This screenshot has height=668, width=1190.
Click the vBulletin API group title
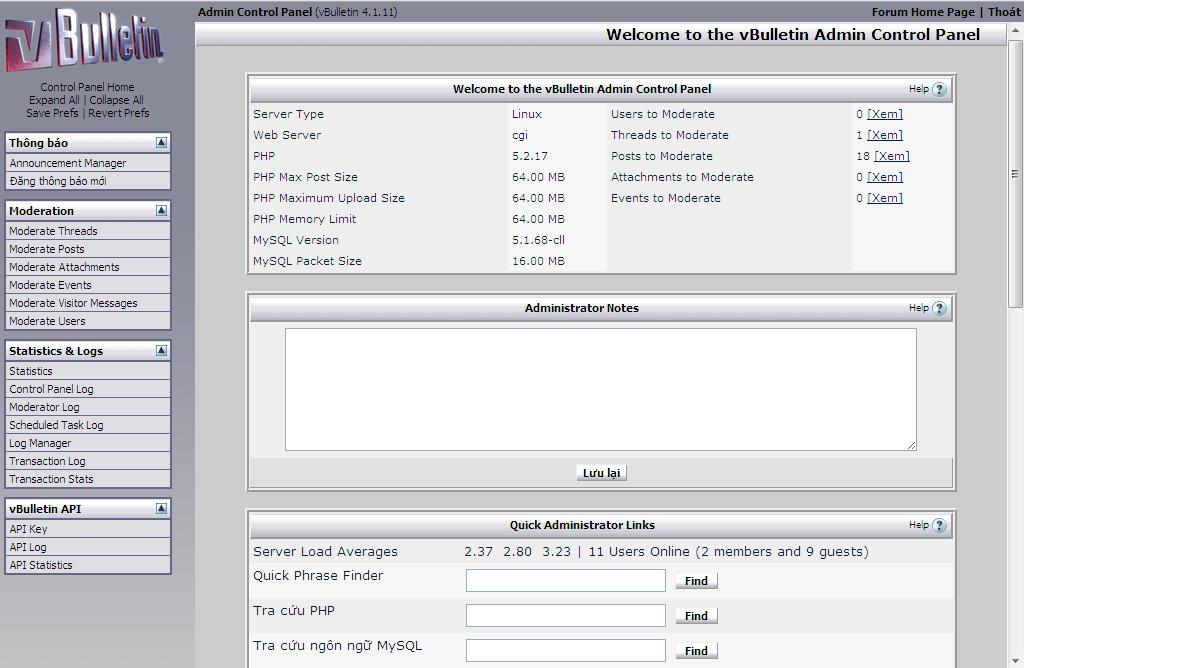[x=45, y=509]
